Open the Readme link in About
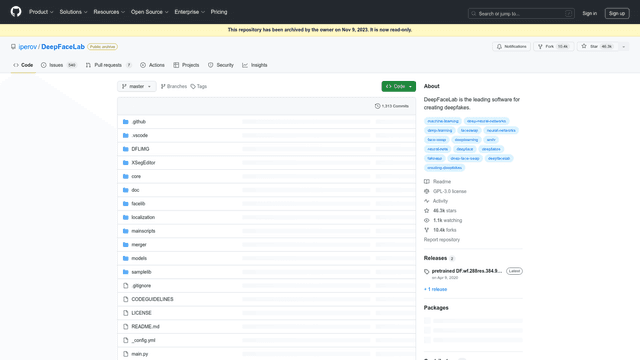The image size is (640, 360). pyautogui.click(x=438, y=182)
